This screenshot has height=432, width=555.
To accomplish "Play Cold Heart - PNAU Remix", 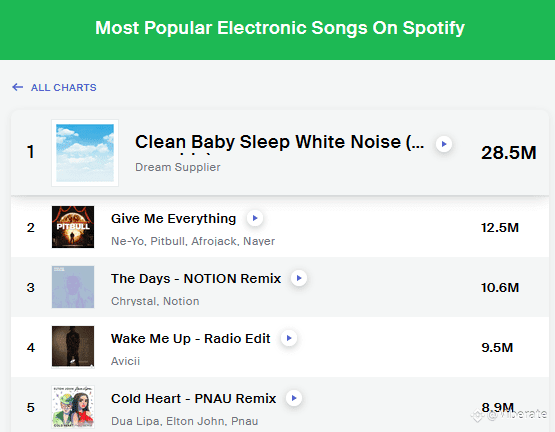I will tap(294, 398).
